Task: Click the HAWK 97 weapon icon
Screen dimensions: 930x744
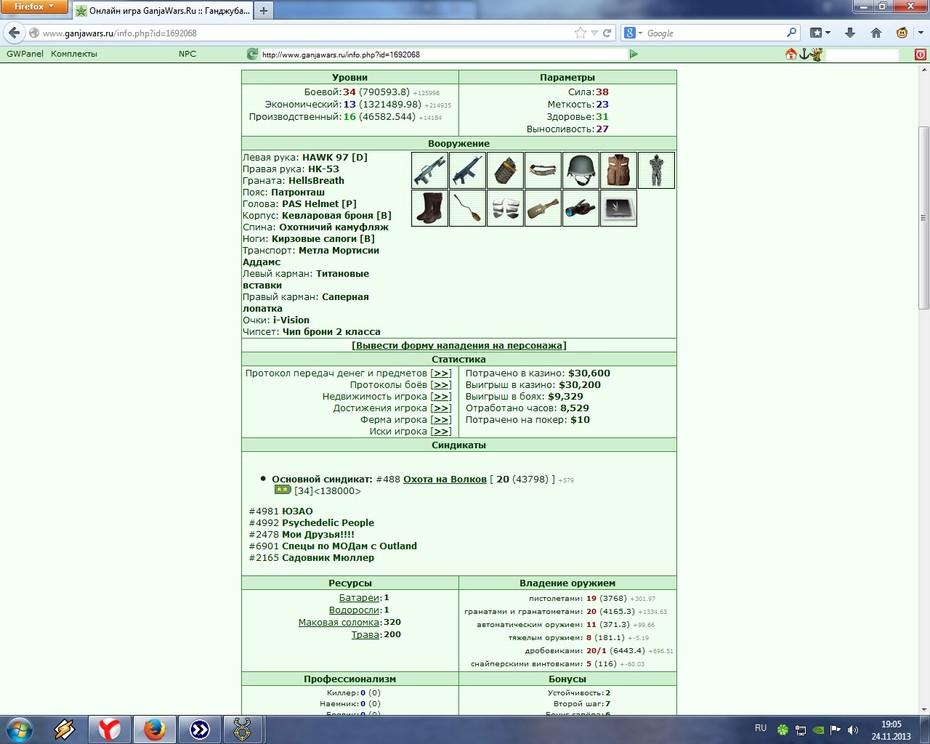Action: pos(429,170)
